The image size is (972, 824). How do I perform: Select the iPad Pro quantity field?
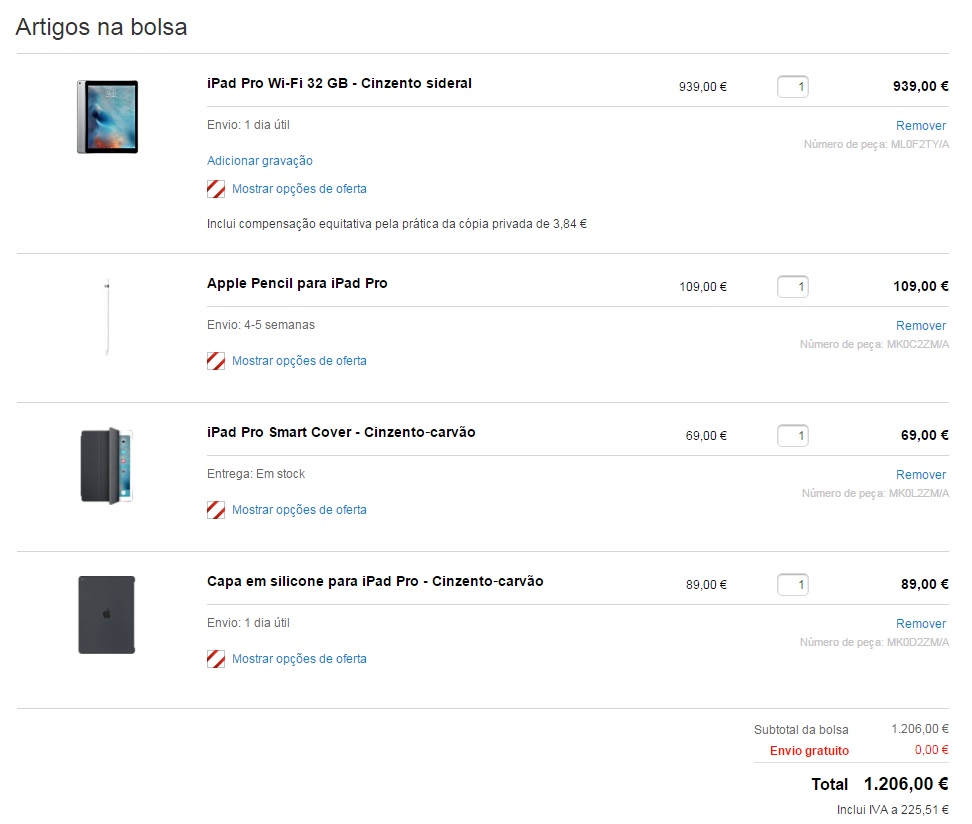[793, 87]
